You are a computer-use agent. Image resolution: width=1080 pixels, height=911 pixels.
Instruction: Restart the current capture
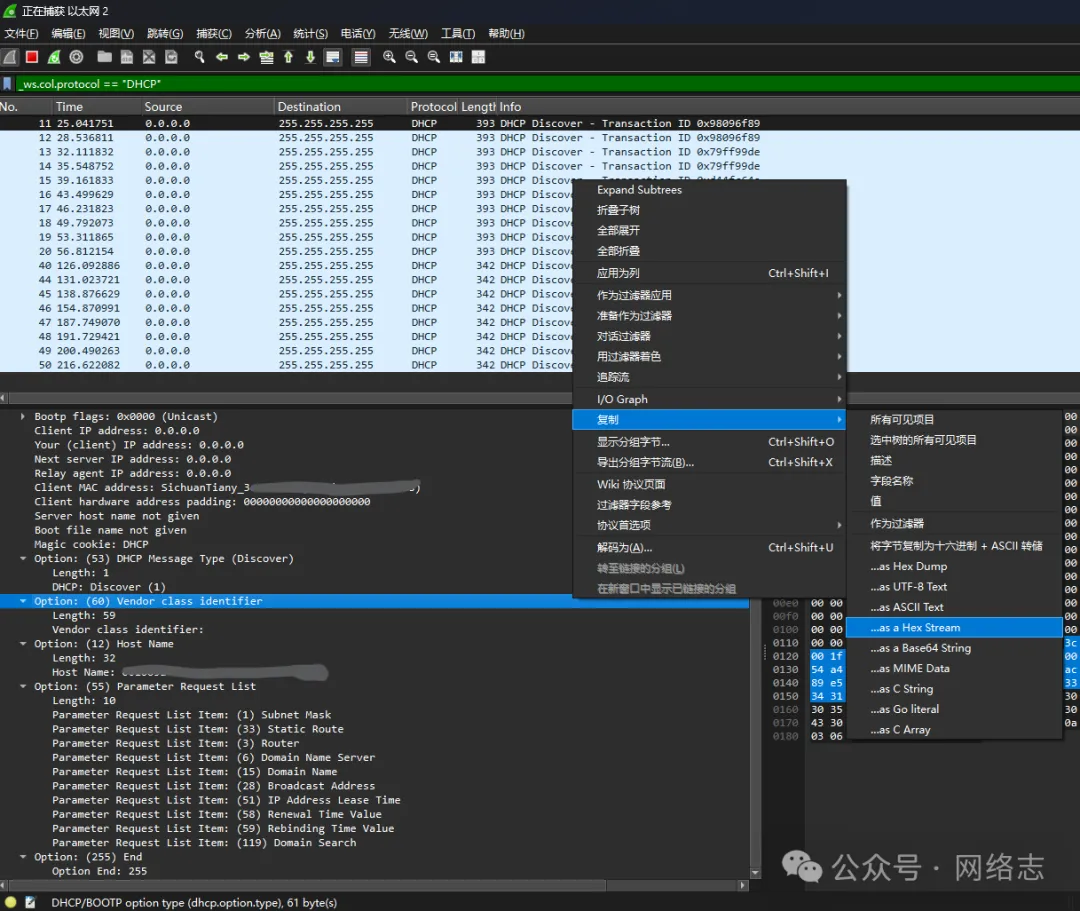click(54, 57)
